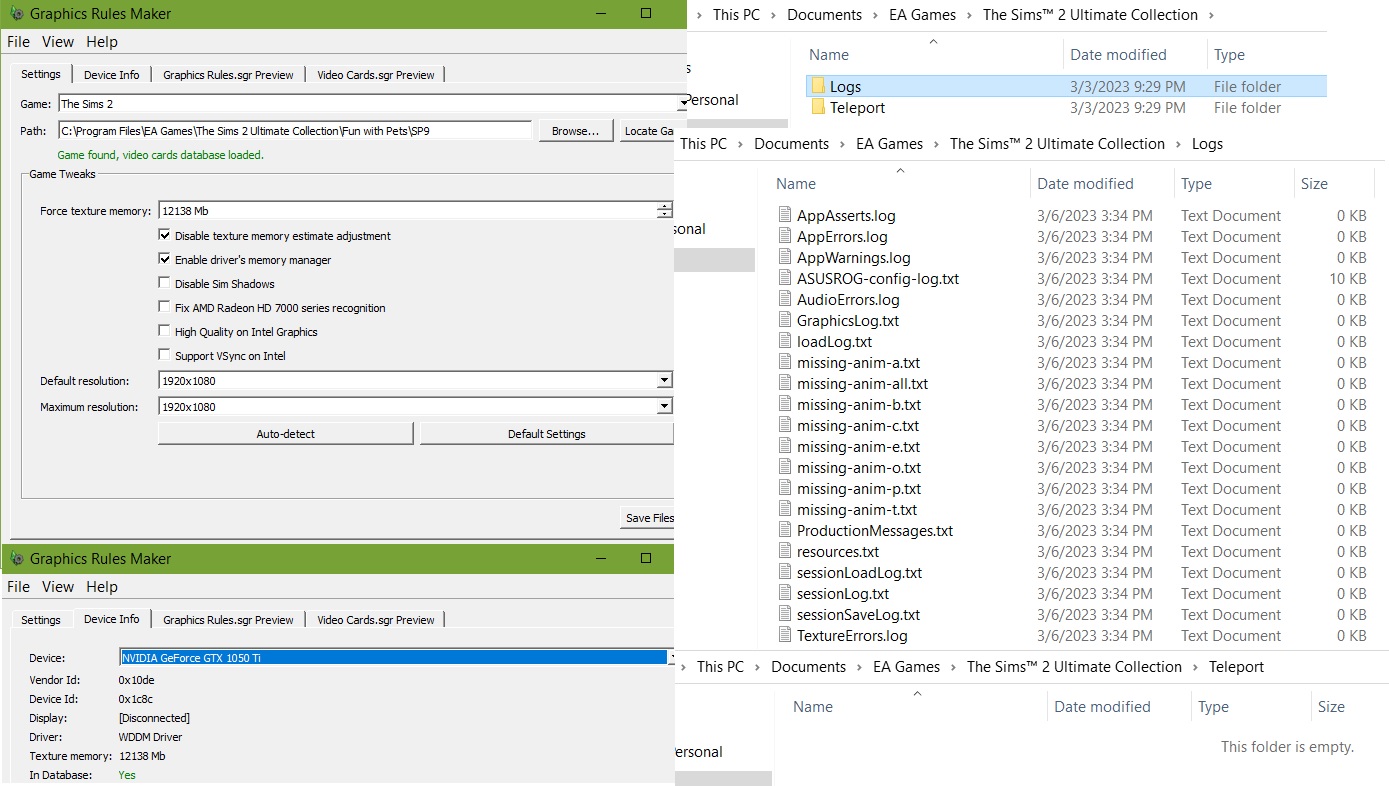The width and height of the screenshot is (1389, 786).
Task: Click the Browse... button
Action: tap(575, 131)
